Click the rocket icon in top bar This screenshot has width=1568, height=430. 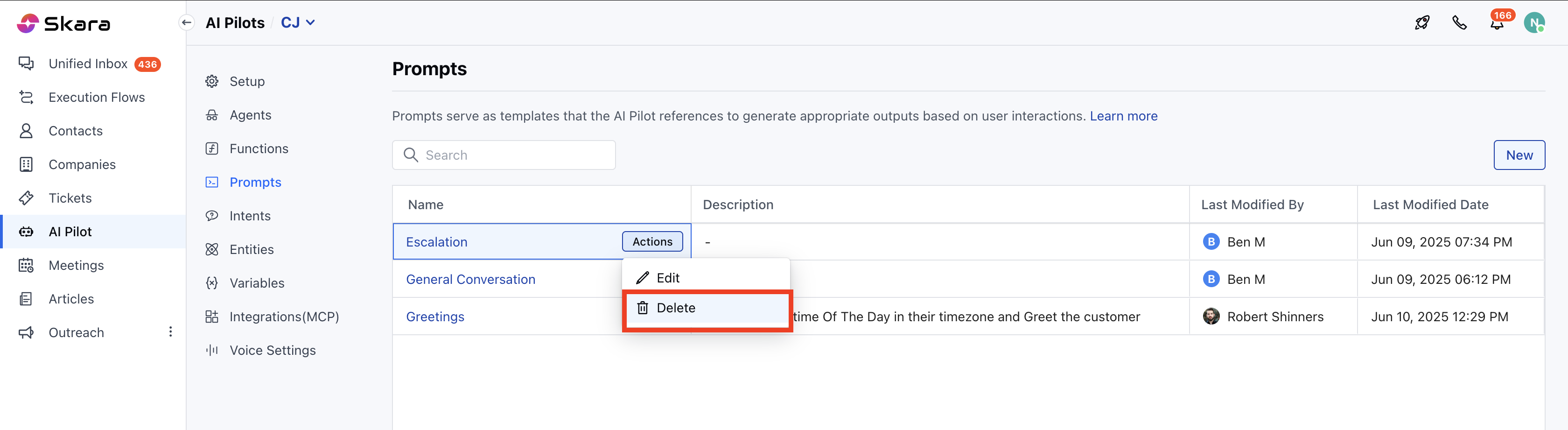click(x=1422, y=23)
